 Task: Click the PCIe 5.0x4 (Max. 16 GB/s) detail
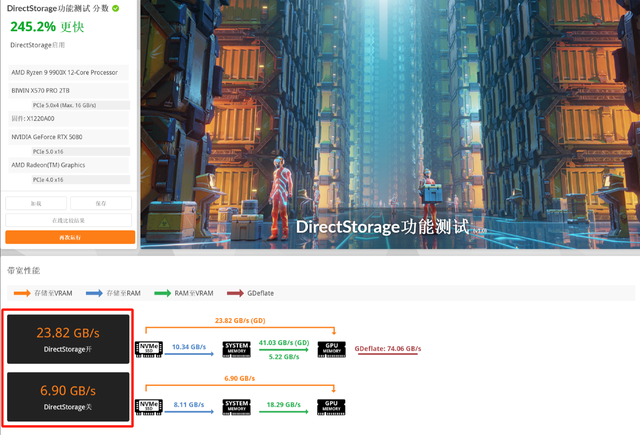coord(81,105)
